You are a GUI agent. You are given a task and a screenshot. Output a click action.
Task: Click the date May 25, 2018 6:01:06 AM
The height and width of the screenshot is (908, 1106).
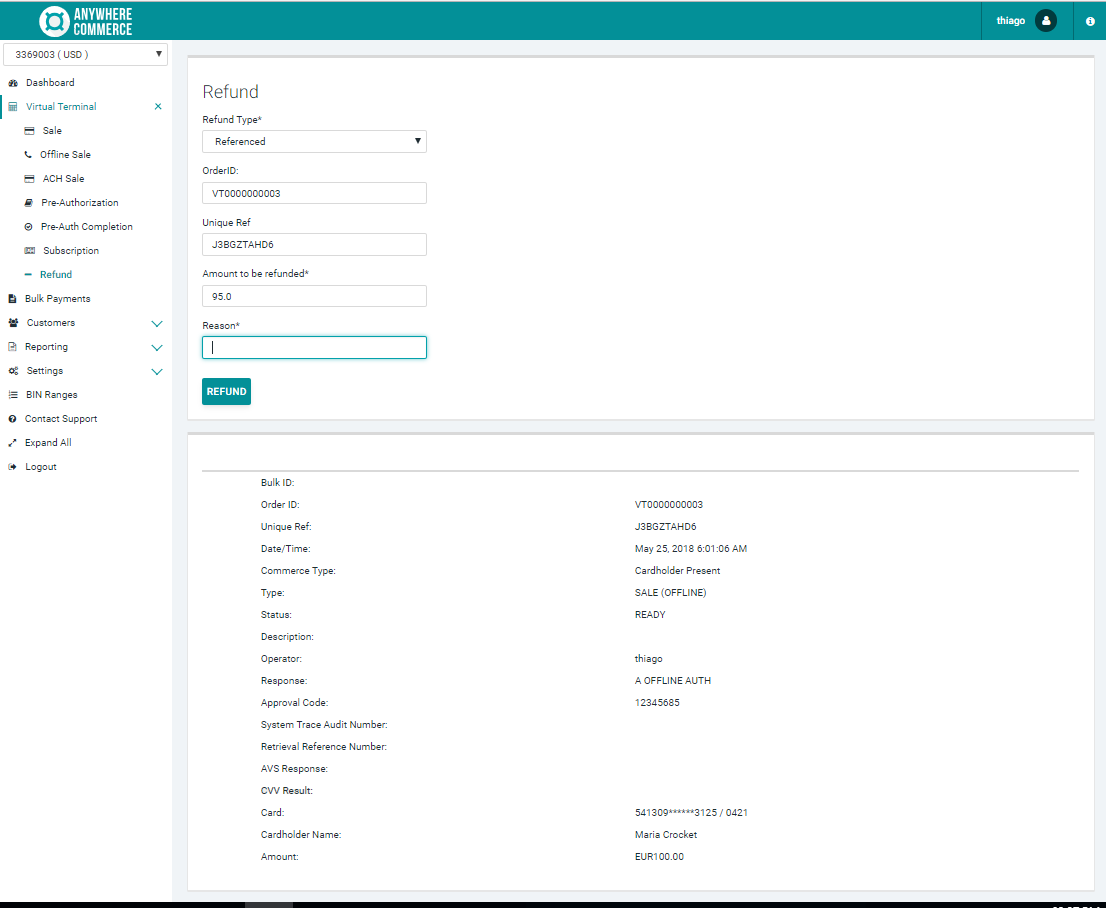click(x=691, y=548)
